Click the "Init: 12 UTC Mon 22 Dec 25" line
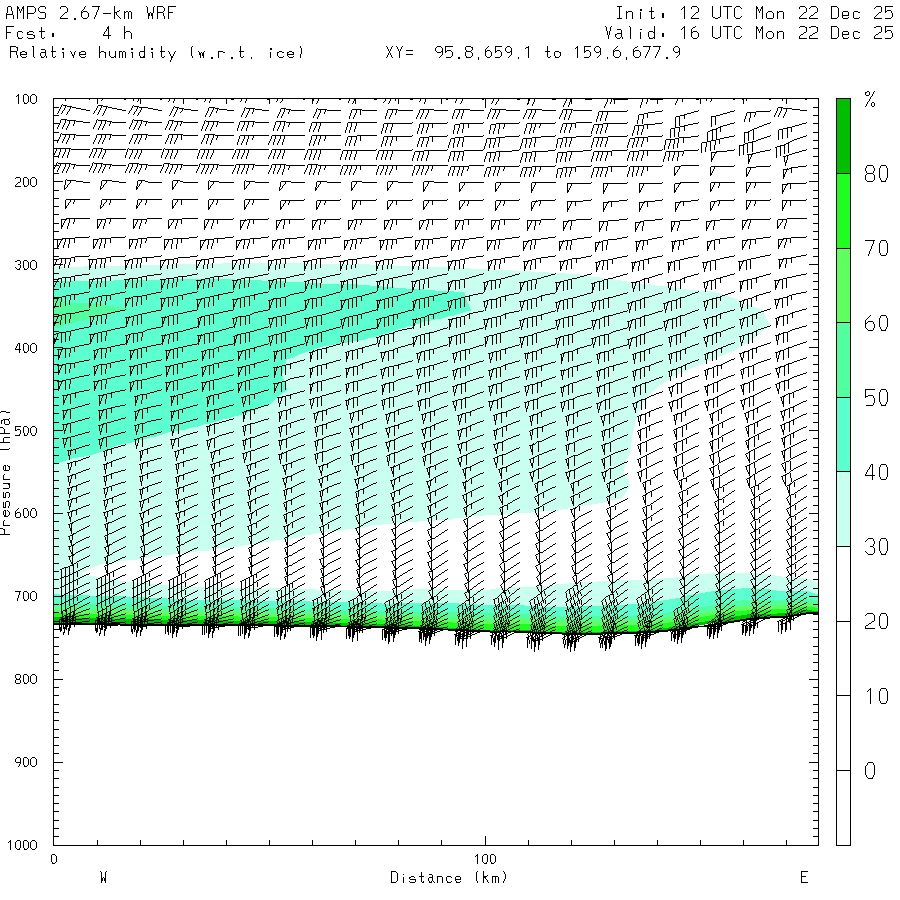 [754, 13]
